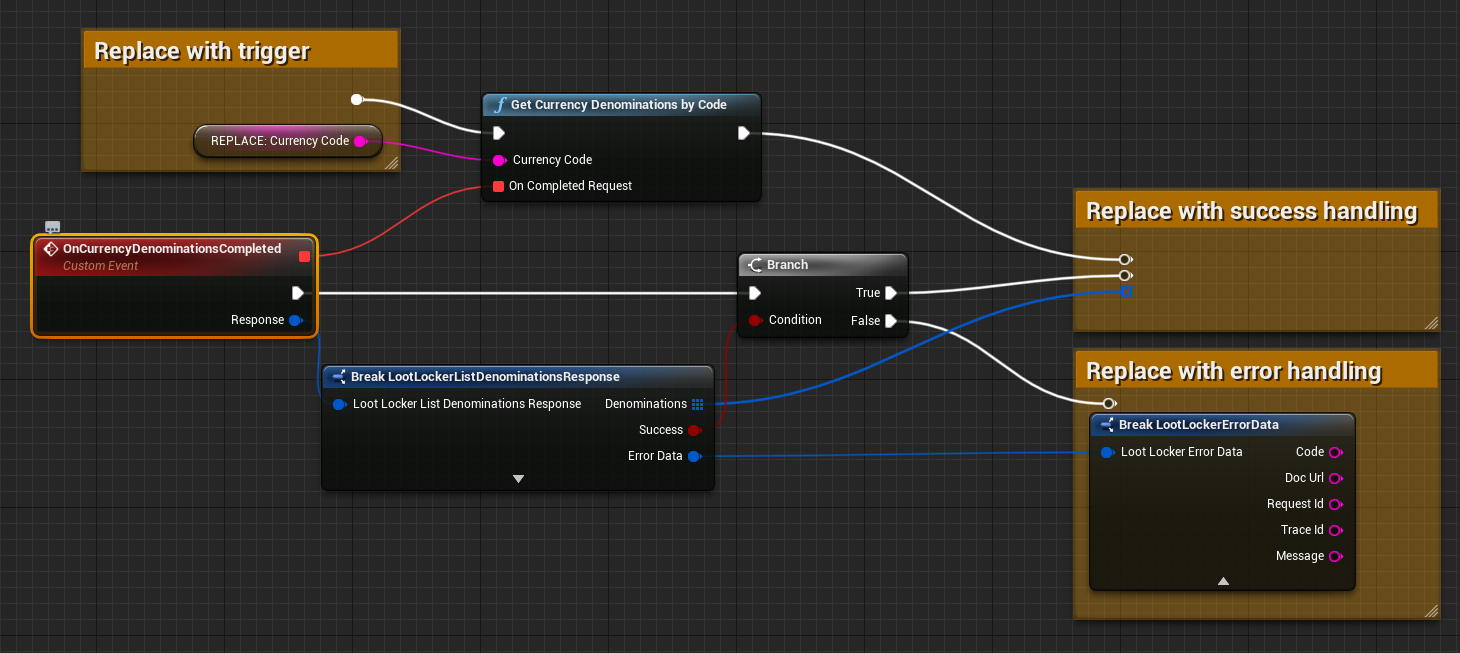This screenshot has width=1460, height=653.
Task: Select the Replace with success handling comment
Action: (1251, 211)
